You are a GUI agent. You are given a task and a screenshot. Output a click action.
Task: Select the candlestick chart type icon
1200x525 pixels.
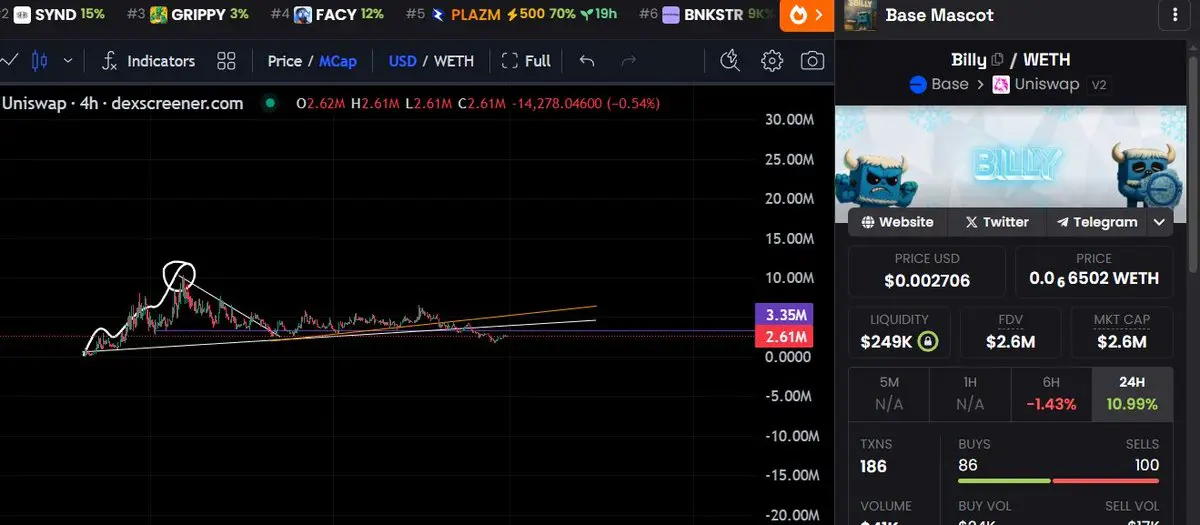[39, 60]
